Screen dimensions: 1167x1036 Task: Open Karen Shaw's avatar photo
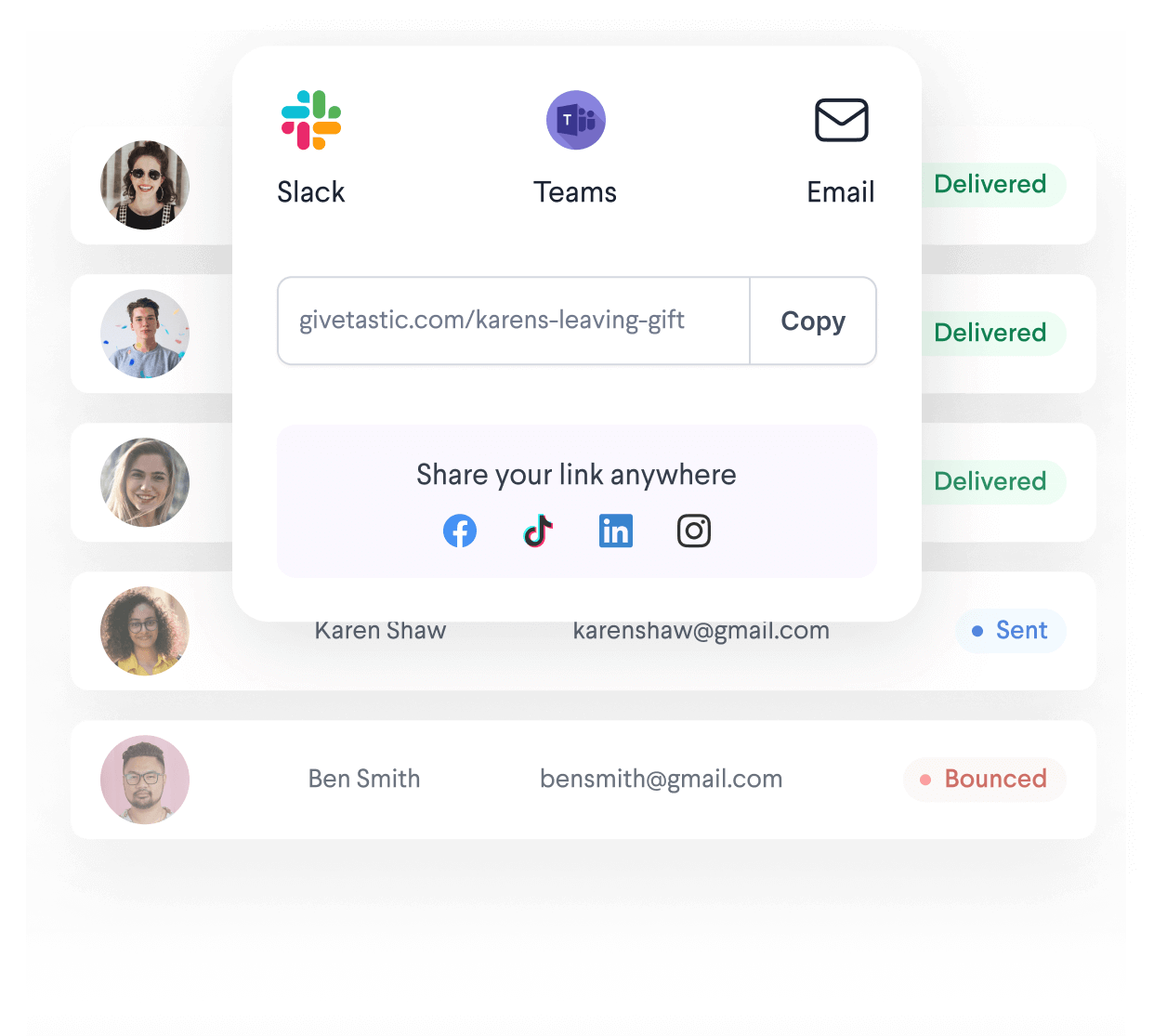(145, 631)
